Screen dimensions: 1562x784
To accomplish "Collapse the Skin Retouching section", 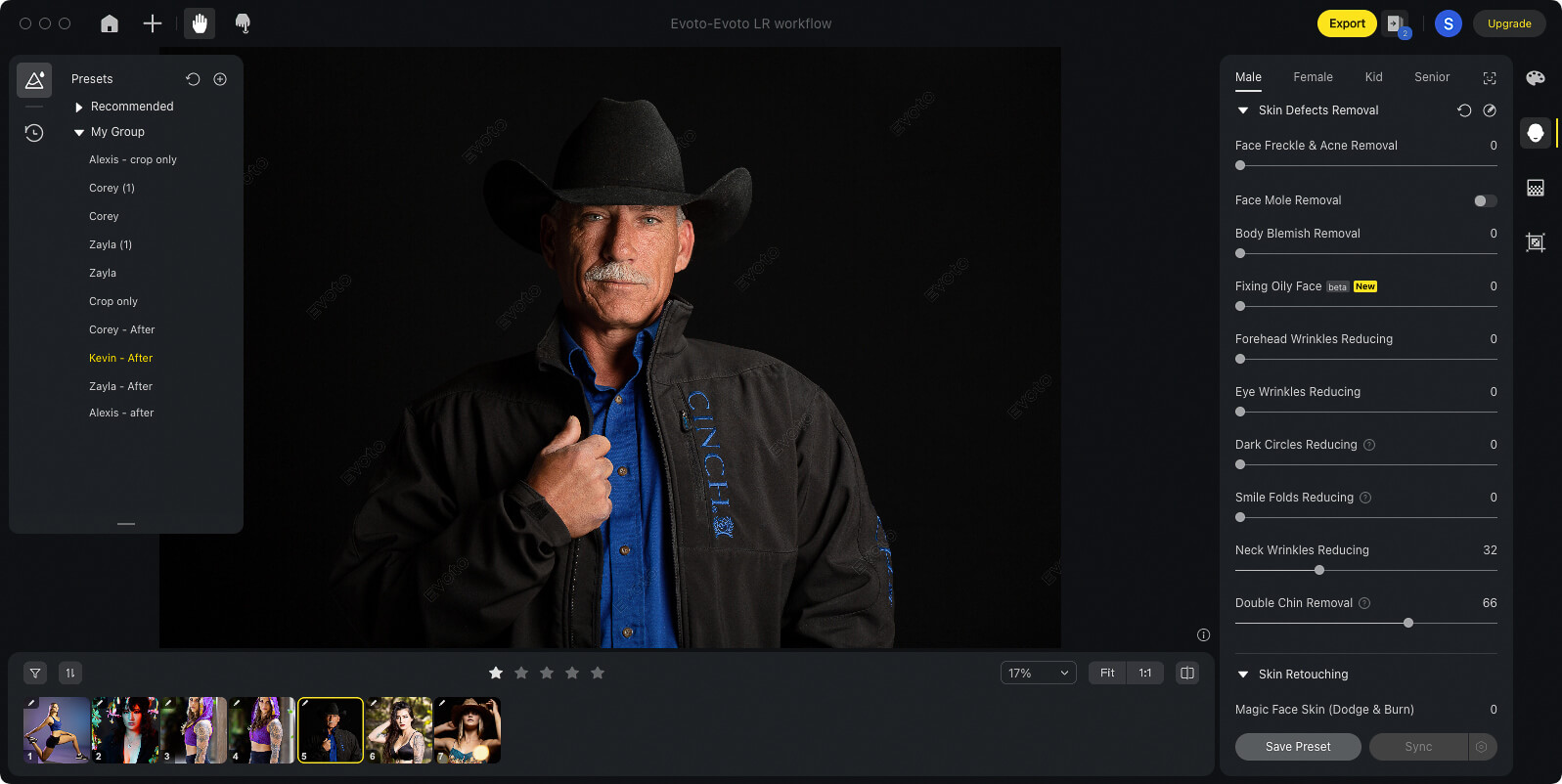I will pos(1243,675).
